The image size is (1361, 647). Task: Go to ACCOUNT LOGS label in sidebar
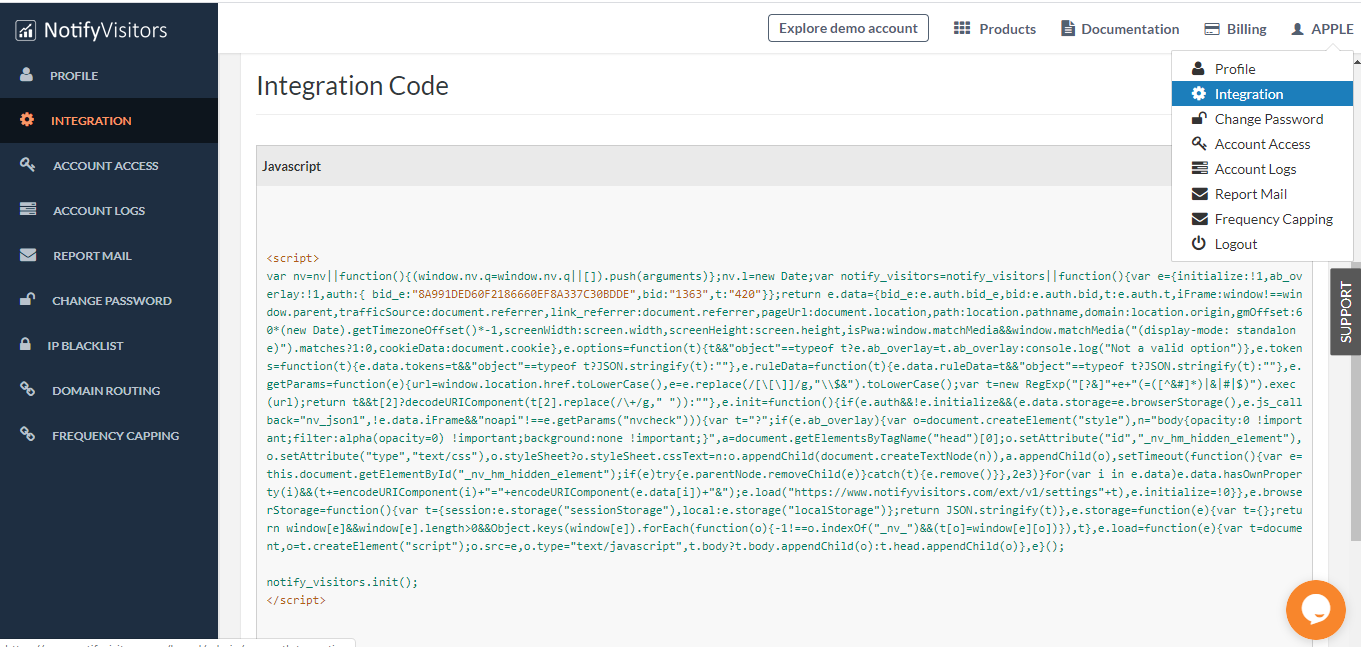pos(99,211)
